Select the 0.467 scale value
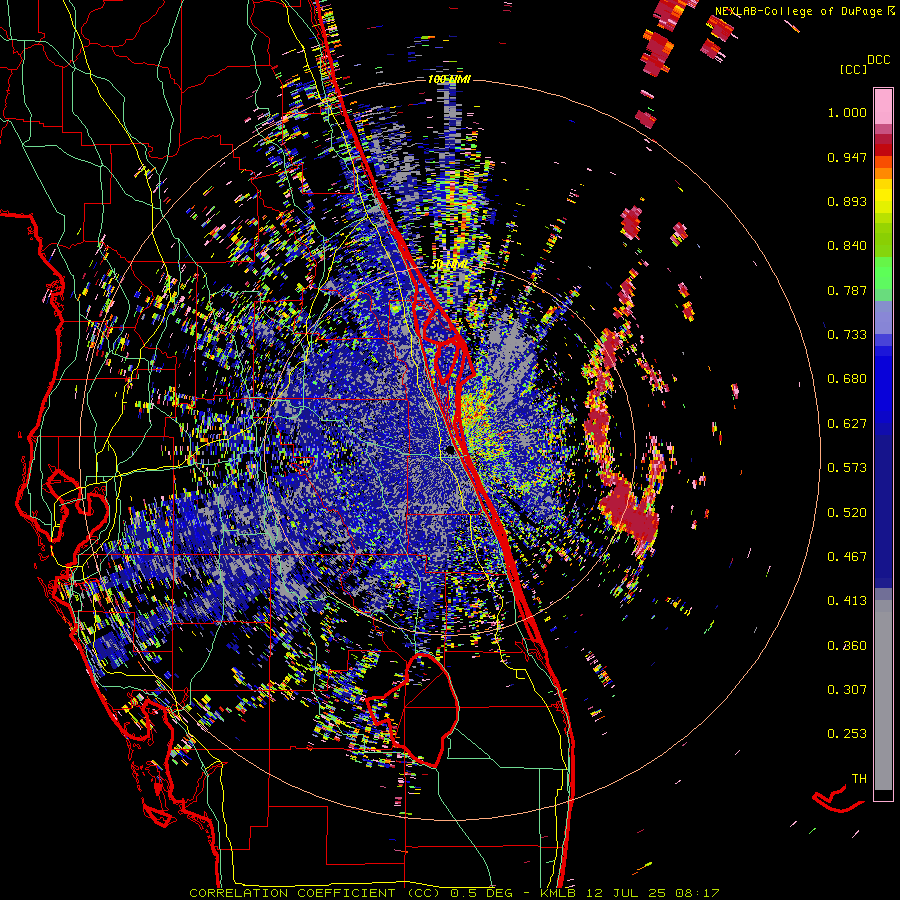The width and height of the screenshot is (900, 900). click(x=847, y=557)
